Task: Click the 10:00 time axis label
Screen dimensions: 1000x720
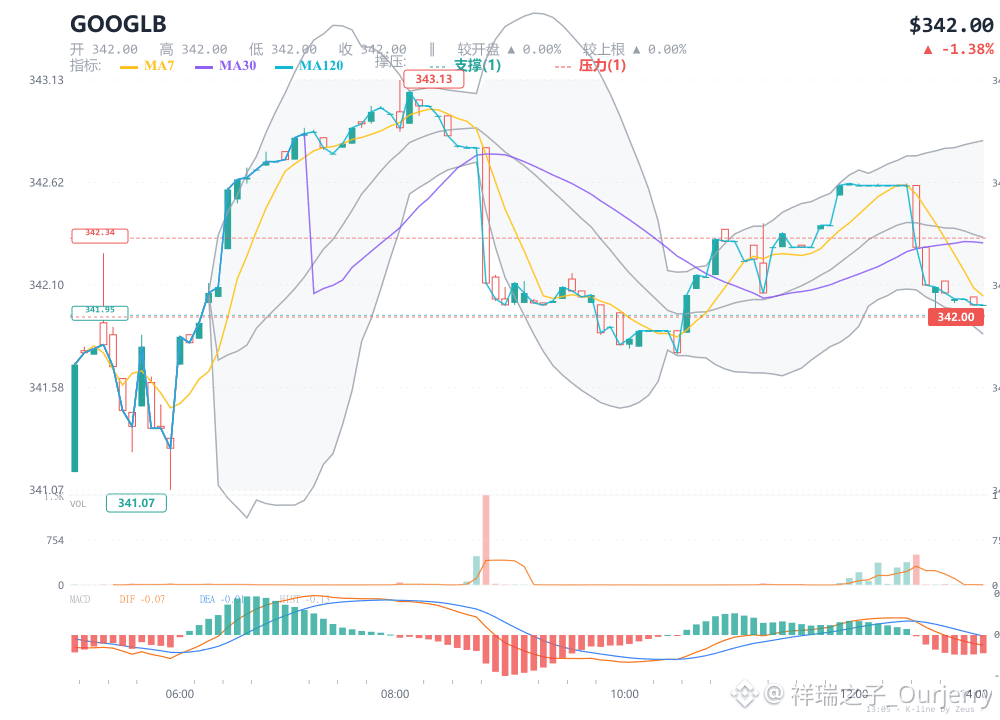Action: pyautogui.click(x=624, y=694)
